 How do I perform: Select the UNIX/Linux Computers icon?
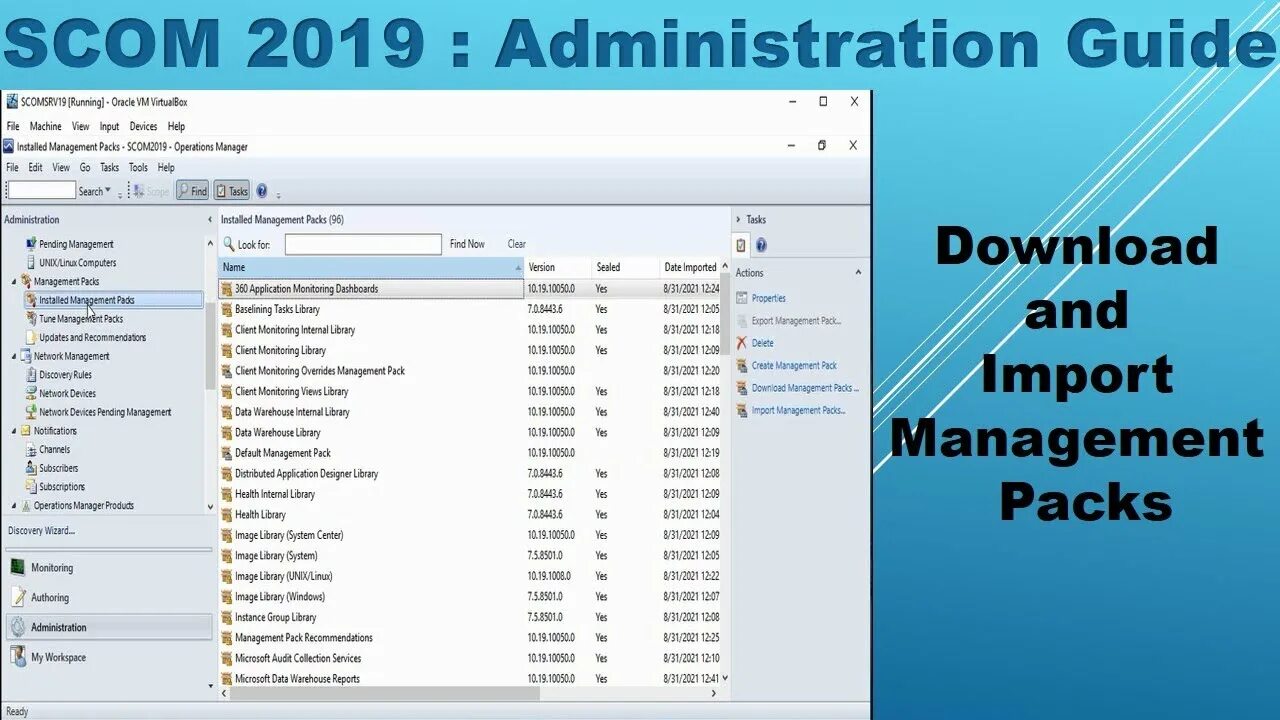click(31, 263)
